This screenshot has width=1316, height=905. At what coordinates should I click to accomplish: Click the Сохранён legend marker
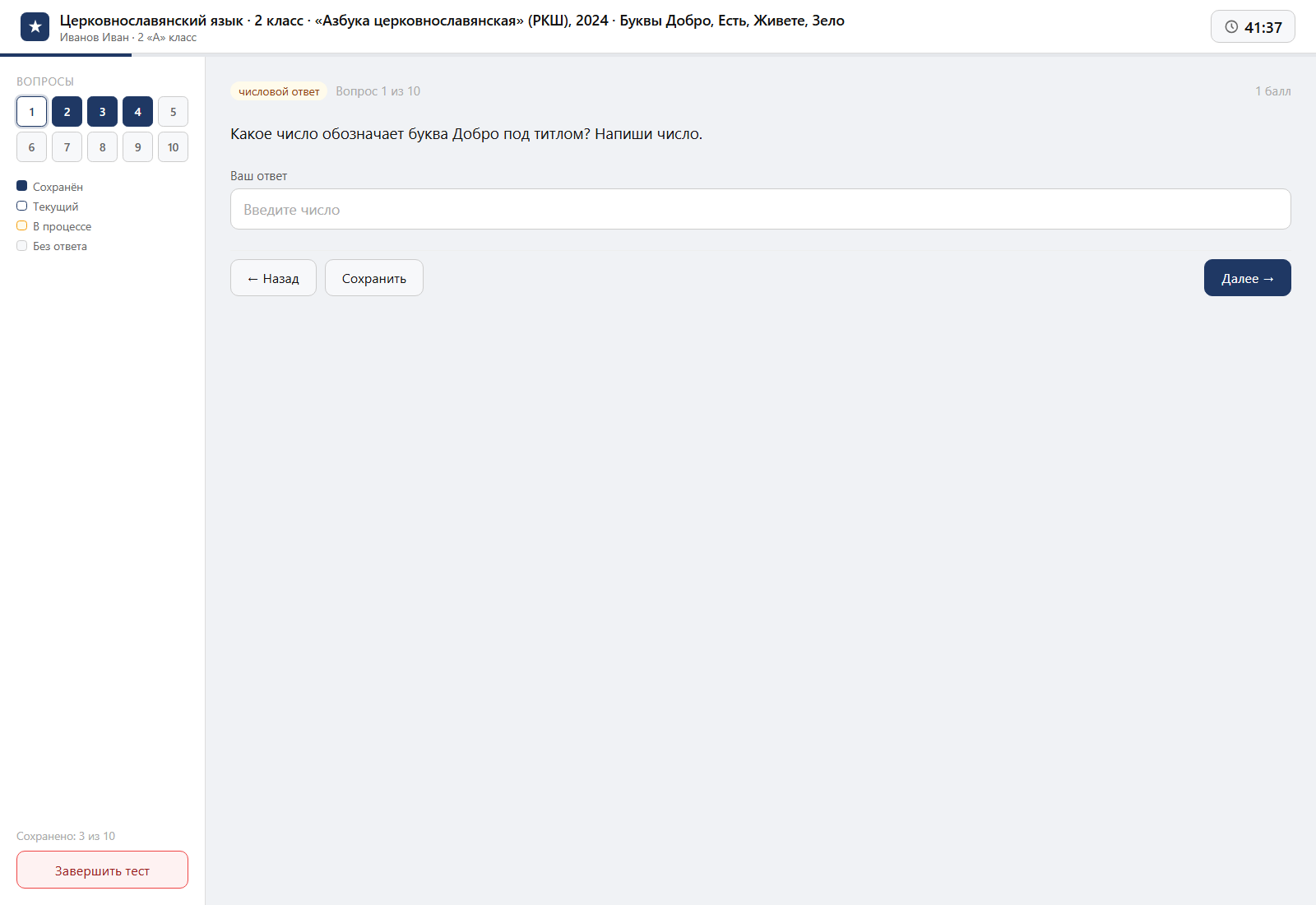pos(22,186)
